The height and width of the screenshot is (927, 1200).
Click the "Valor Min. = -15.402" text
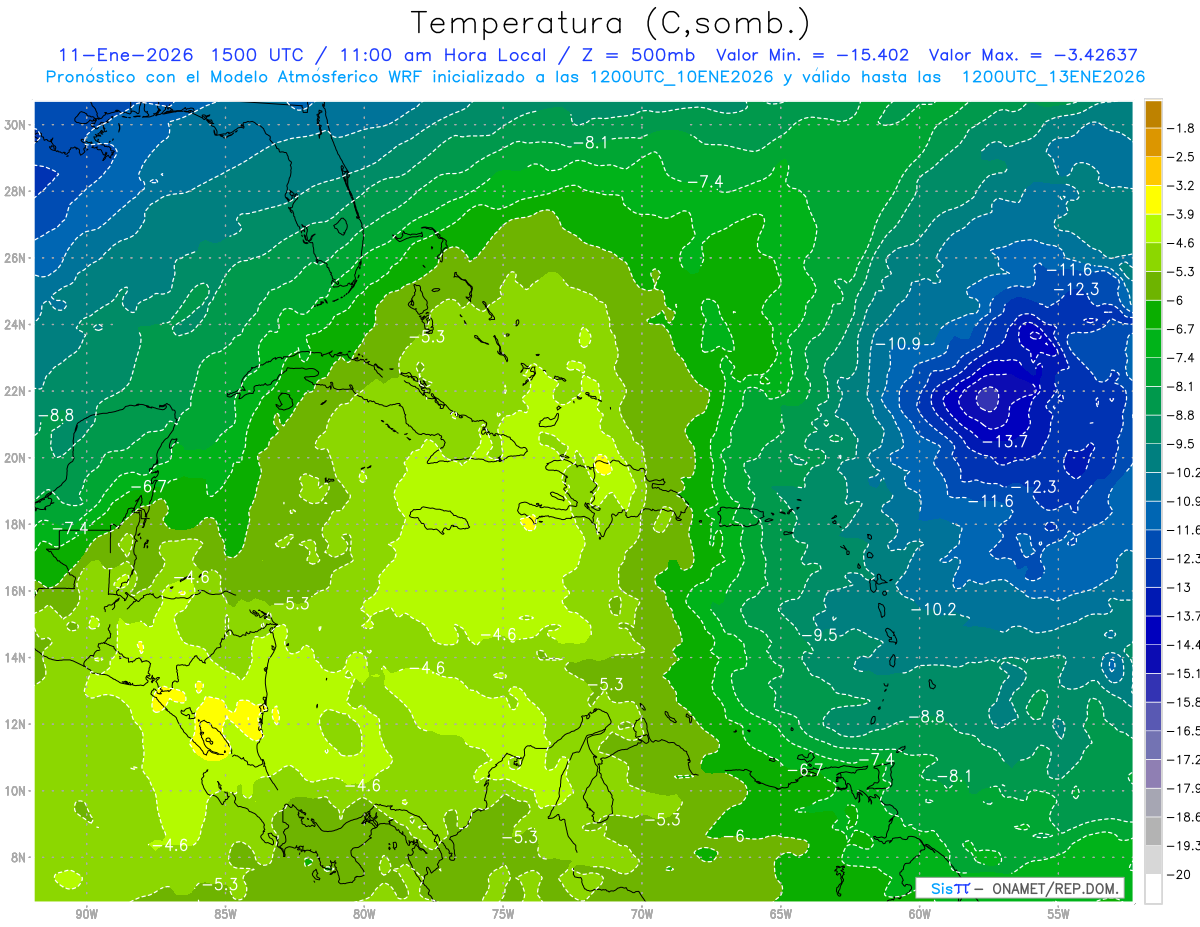pyautogui.click(x=813, y=55)
